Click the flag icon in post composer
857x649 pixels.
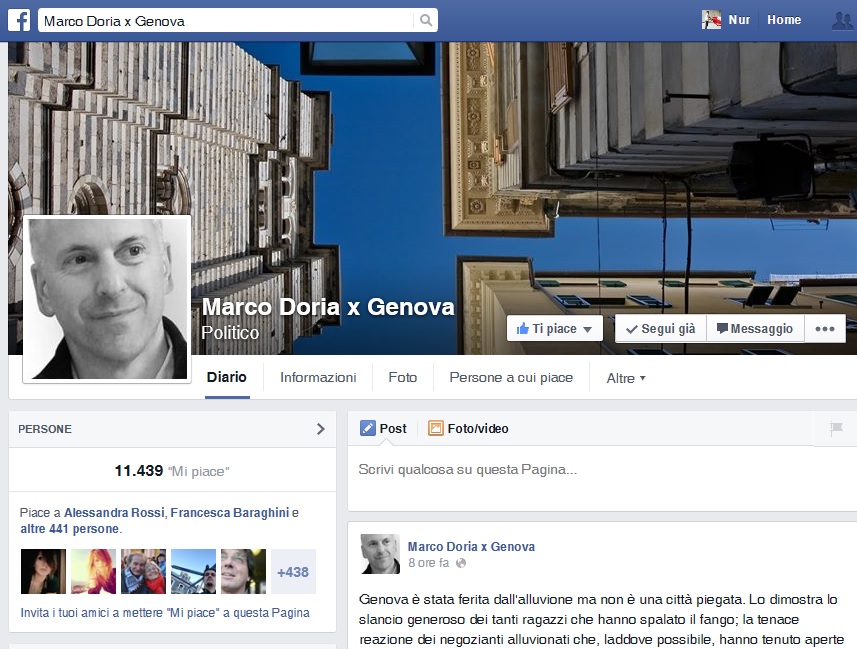[x=836, y=429]
